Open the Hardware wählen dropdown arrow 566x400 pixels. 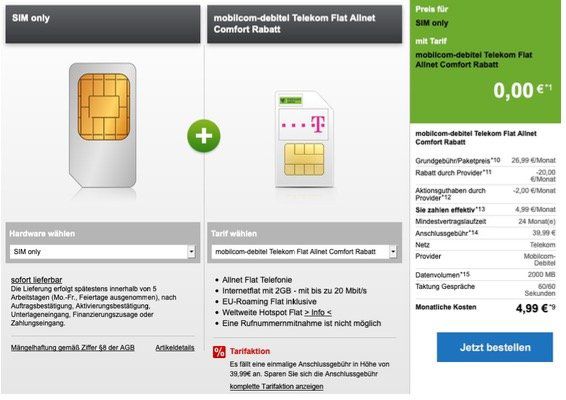(x=191, y=252)
